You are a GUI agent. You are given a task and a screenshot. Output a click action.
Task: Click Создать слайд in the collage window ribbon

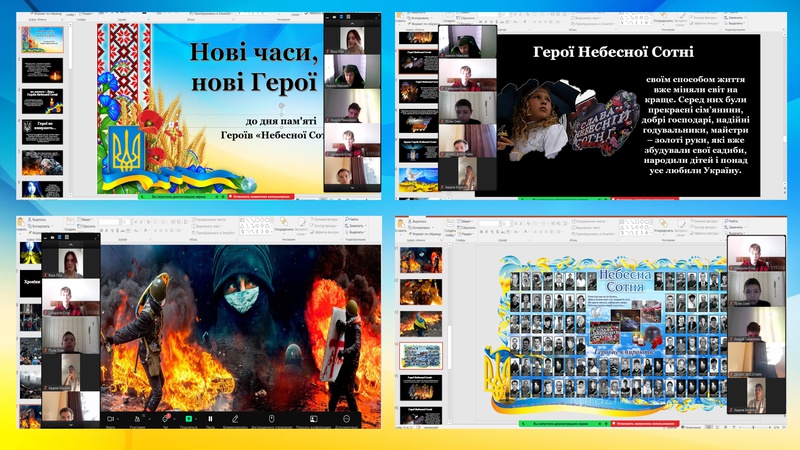click(449, 228)
